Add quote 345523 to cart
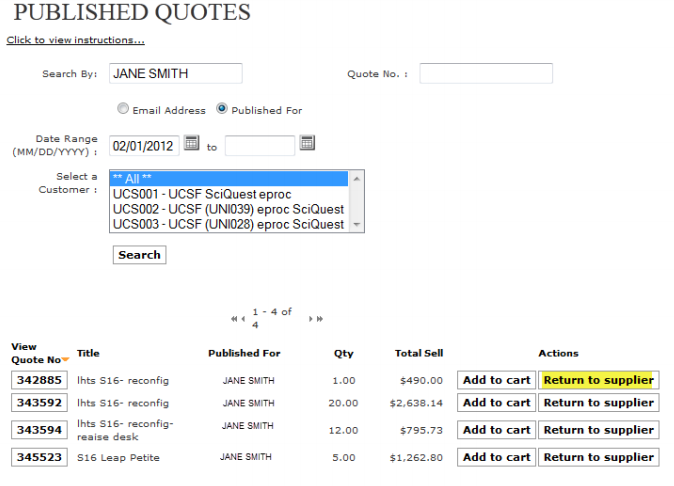This screenshot has width=674, height=486. coord(496,457)
